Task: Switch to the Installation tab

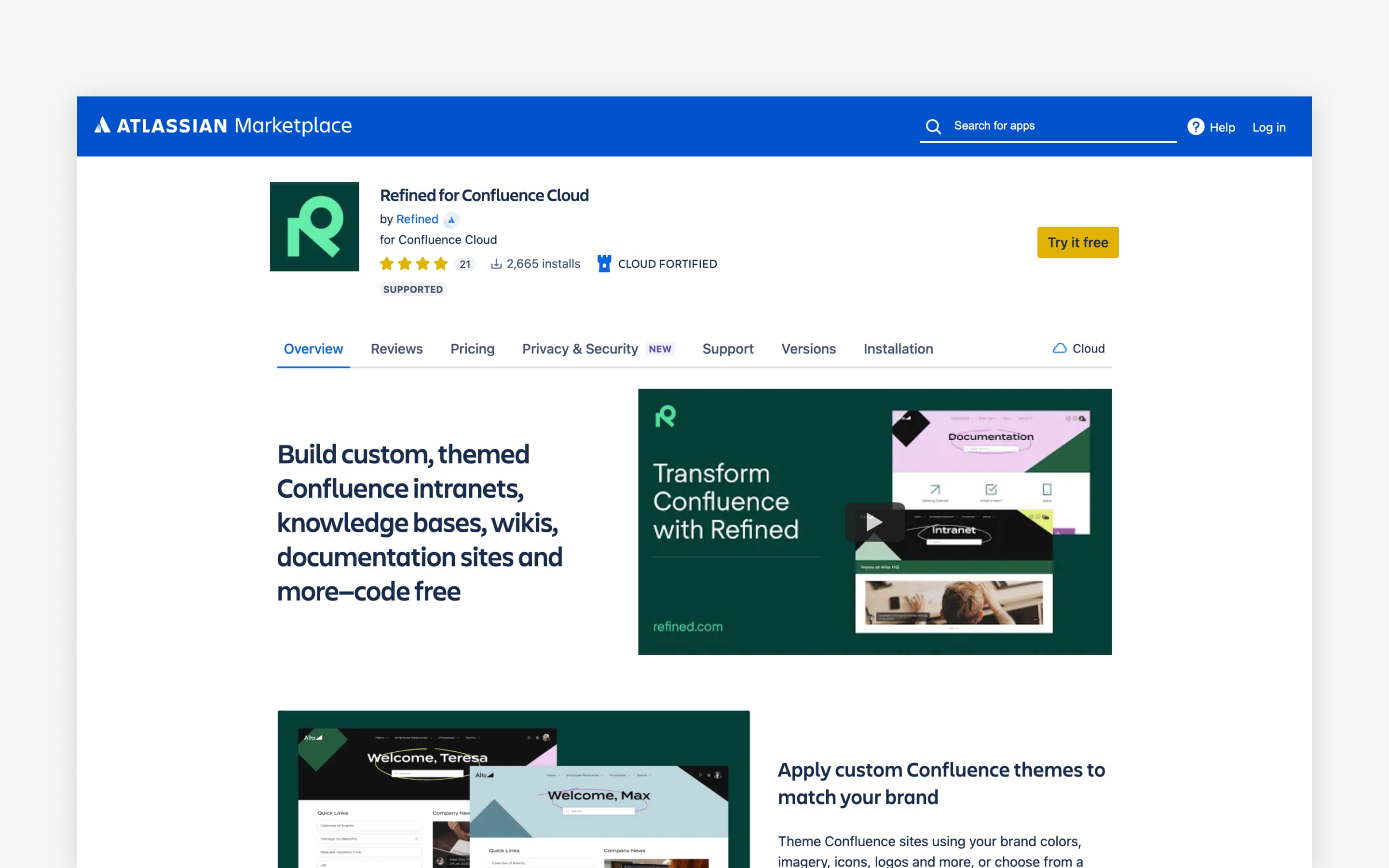Action: 897,349
